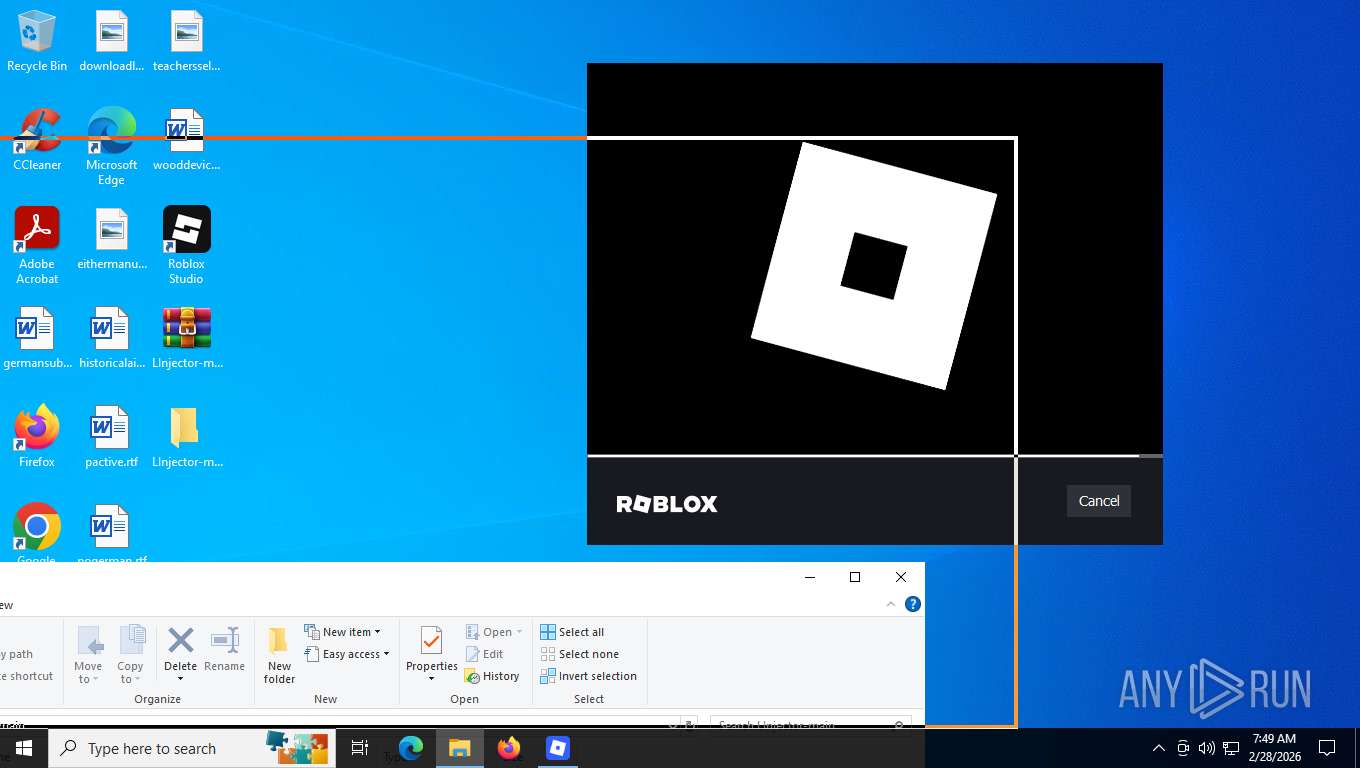Viewport: 1360px width, 768px height.
Task: Click Move to in the ribbon
Action: point(88,655)
